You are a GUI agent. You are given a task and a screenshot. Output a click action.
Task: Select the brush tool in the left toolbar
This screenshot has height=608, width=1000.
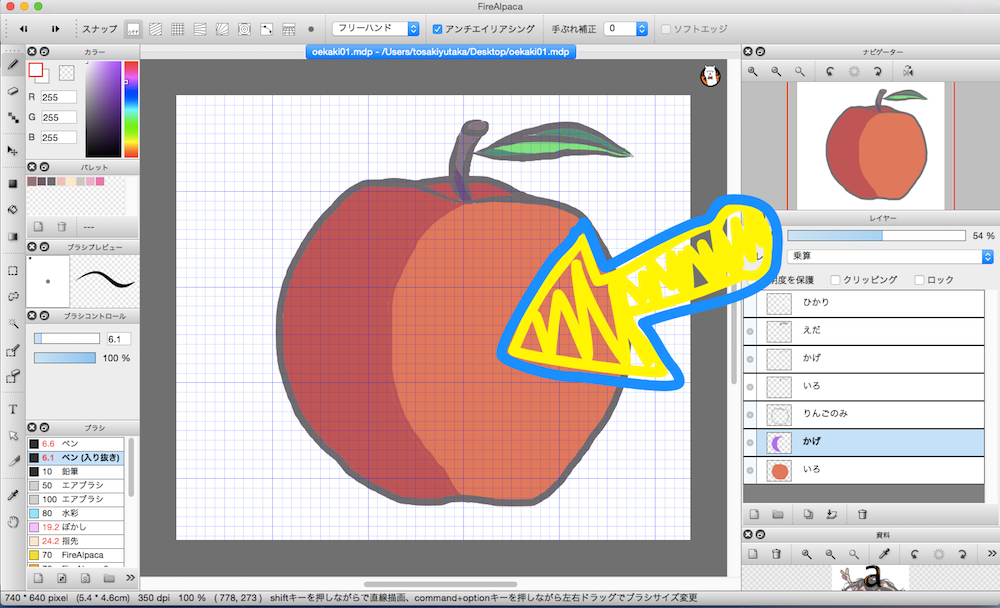click(13, 64)
